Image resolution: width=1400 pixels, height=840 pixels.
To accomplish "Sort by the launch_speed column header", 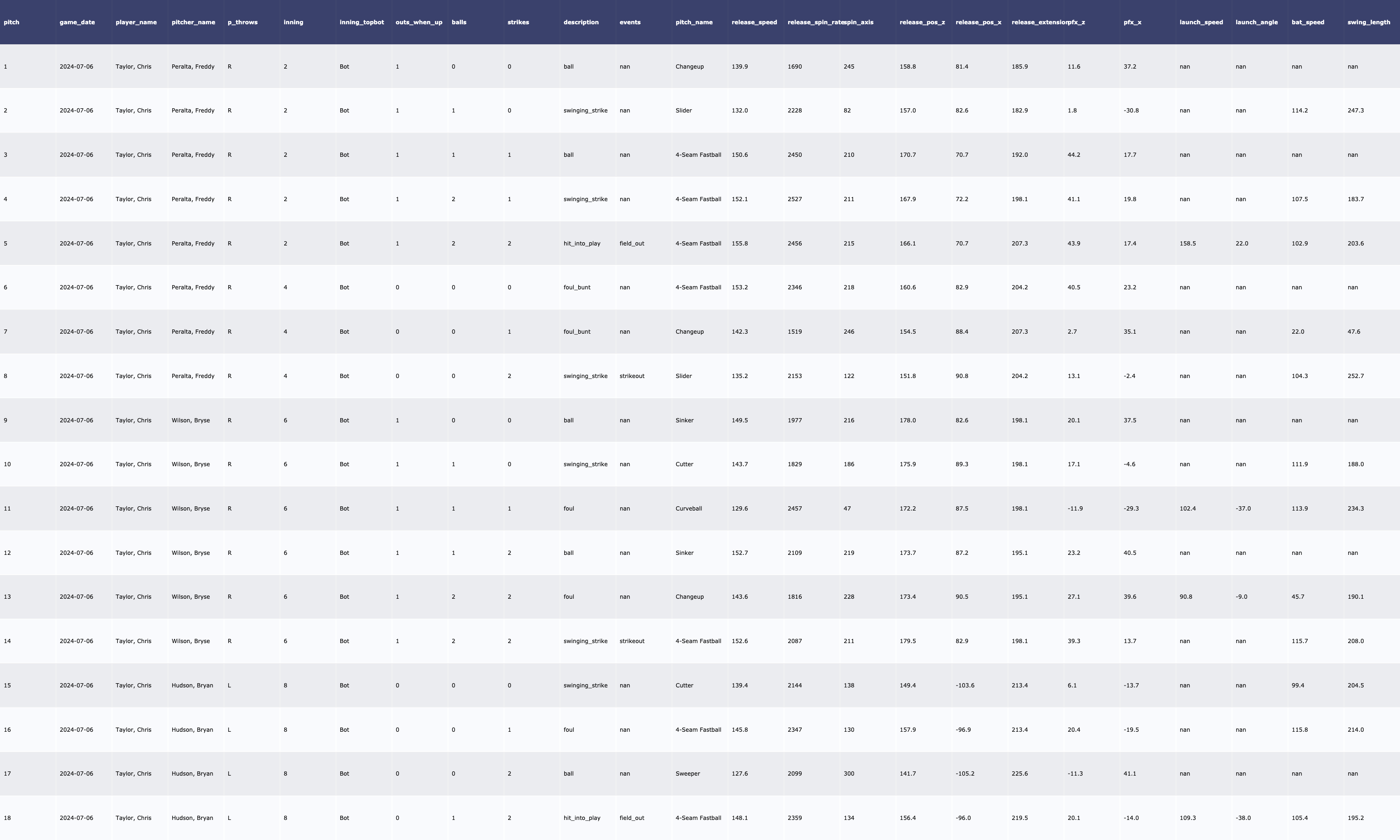I will click(x=1201, y=22).
